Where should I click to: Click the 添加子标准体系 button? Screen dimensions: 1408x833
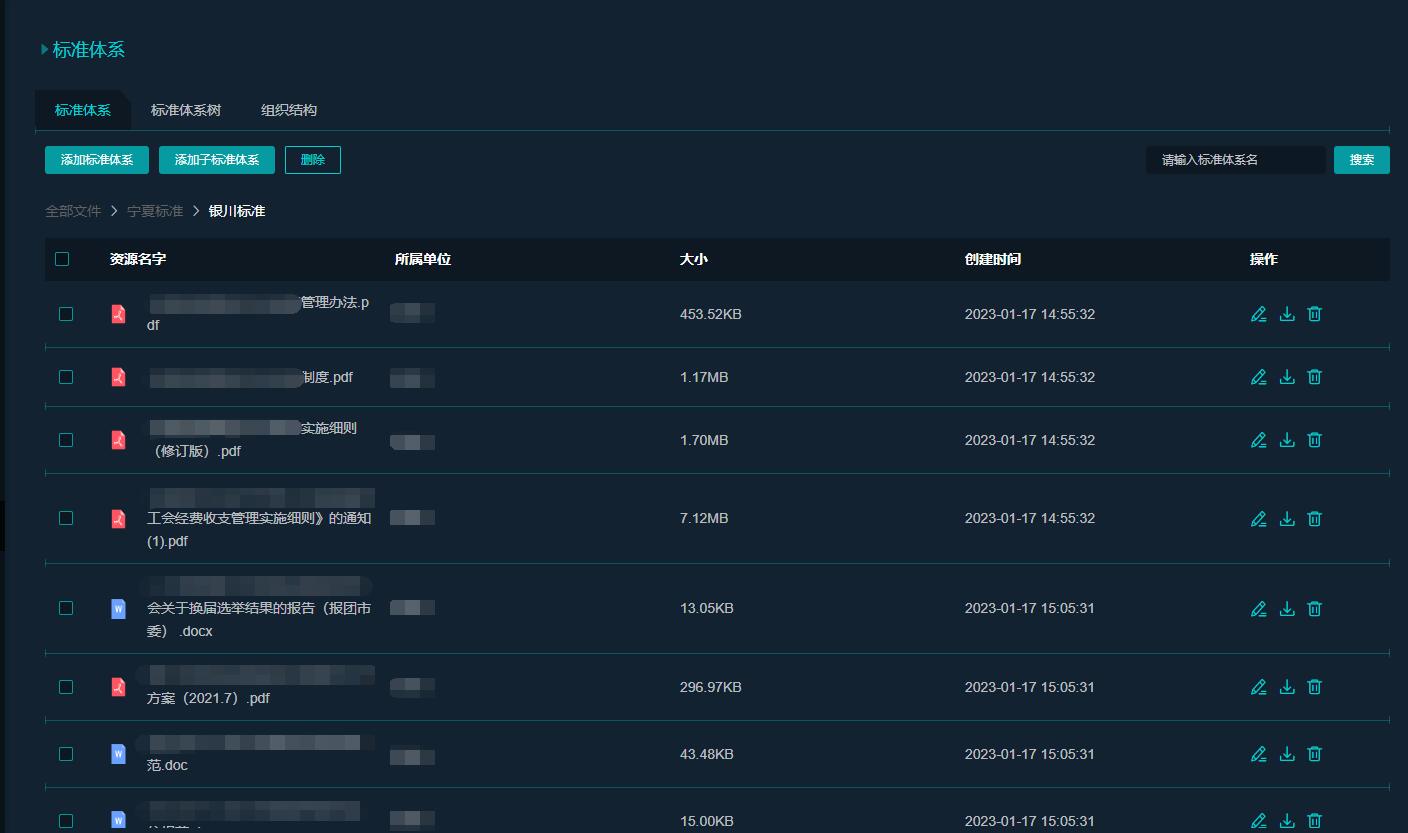coord(217,160)
